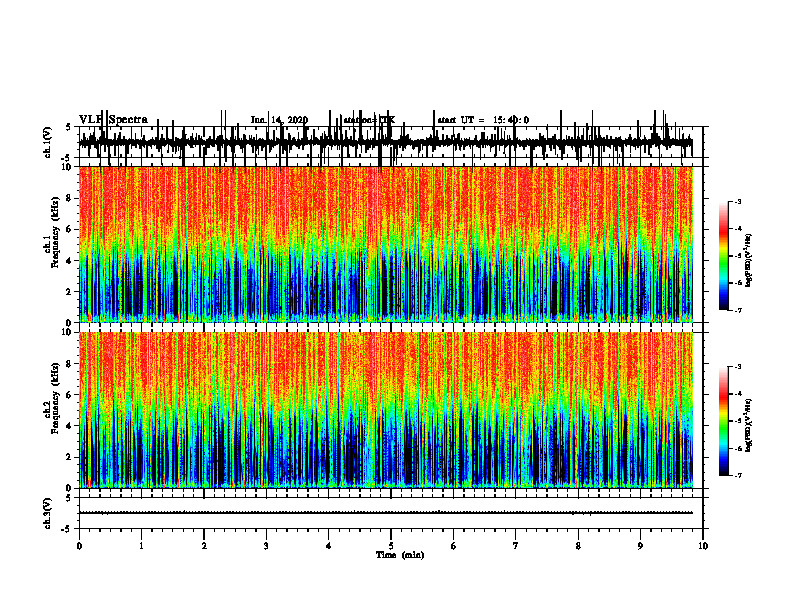Click the '2' kHz tick of ch.1 spectrogram
792x612 pixels.
point(69,292)
